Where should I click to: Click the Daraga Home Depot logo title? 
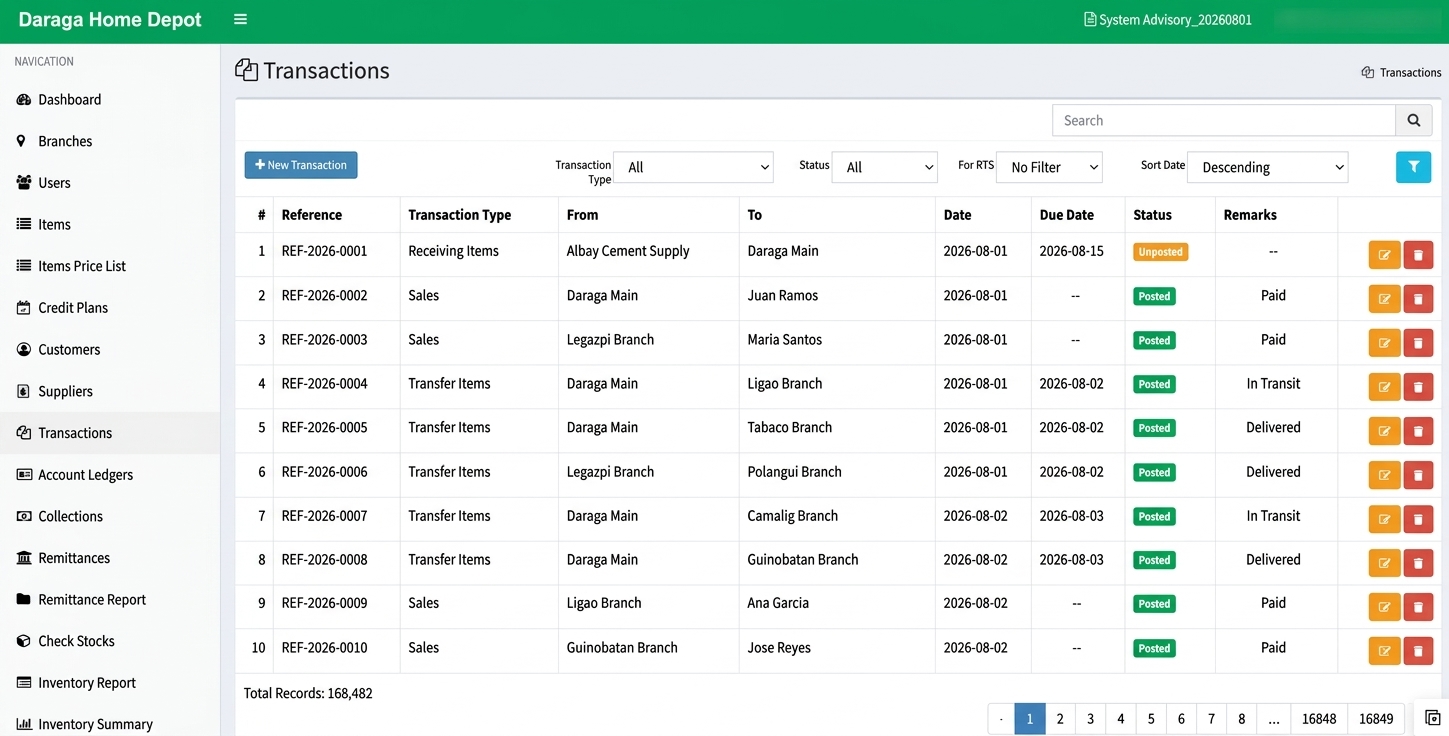(x=110, y=20)
